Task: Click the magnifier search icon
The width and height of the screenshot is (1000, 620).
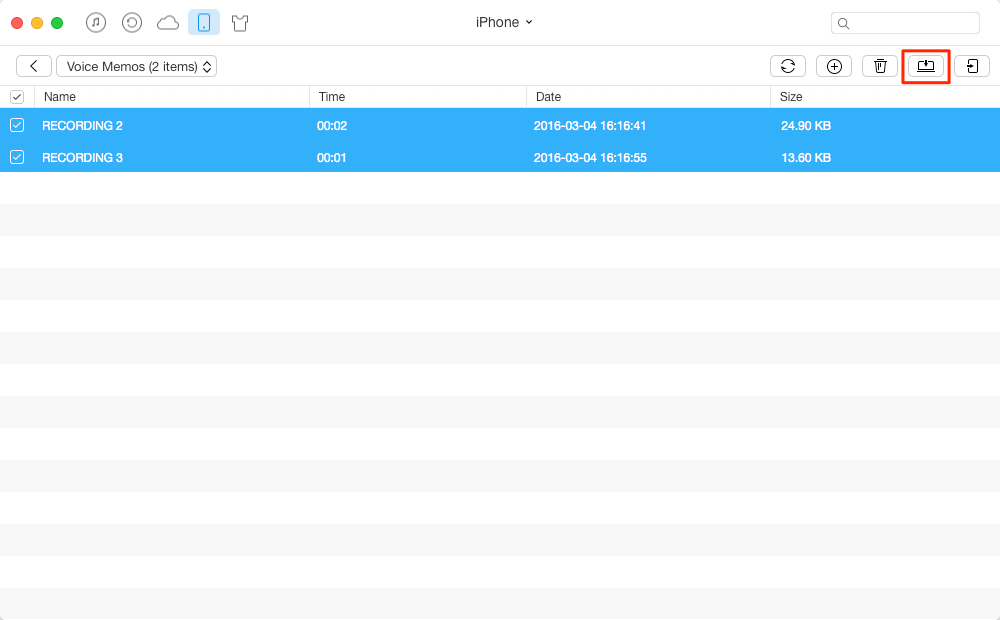Action: [843, 24]
